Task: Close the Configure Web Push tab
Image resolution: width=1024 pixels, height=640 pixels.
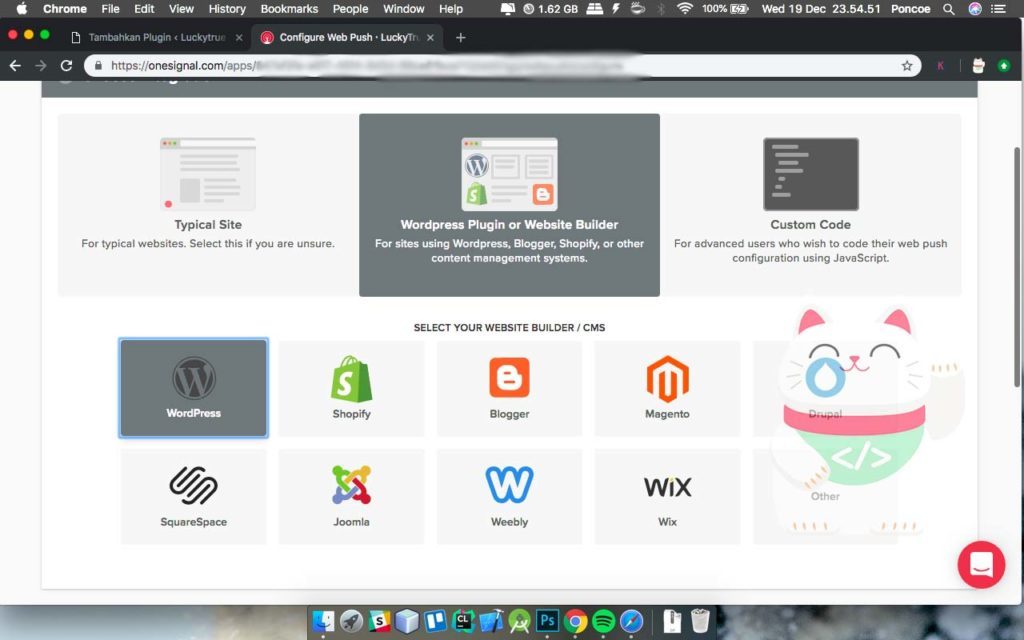Action: tap(430, 37)
